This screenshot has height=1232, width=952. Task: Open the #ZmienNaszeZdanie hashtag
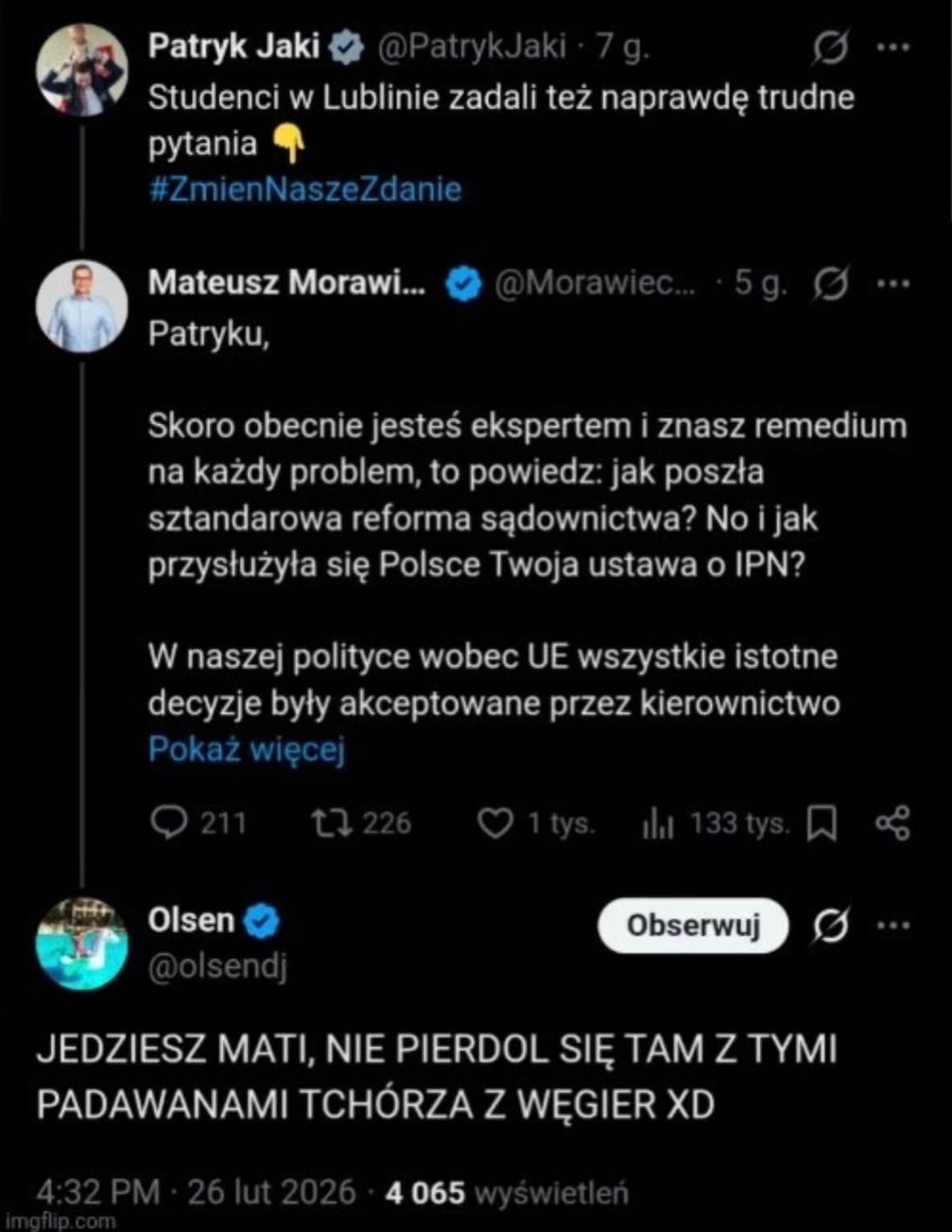(x=304, y=189)
